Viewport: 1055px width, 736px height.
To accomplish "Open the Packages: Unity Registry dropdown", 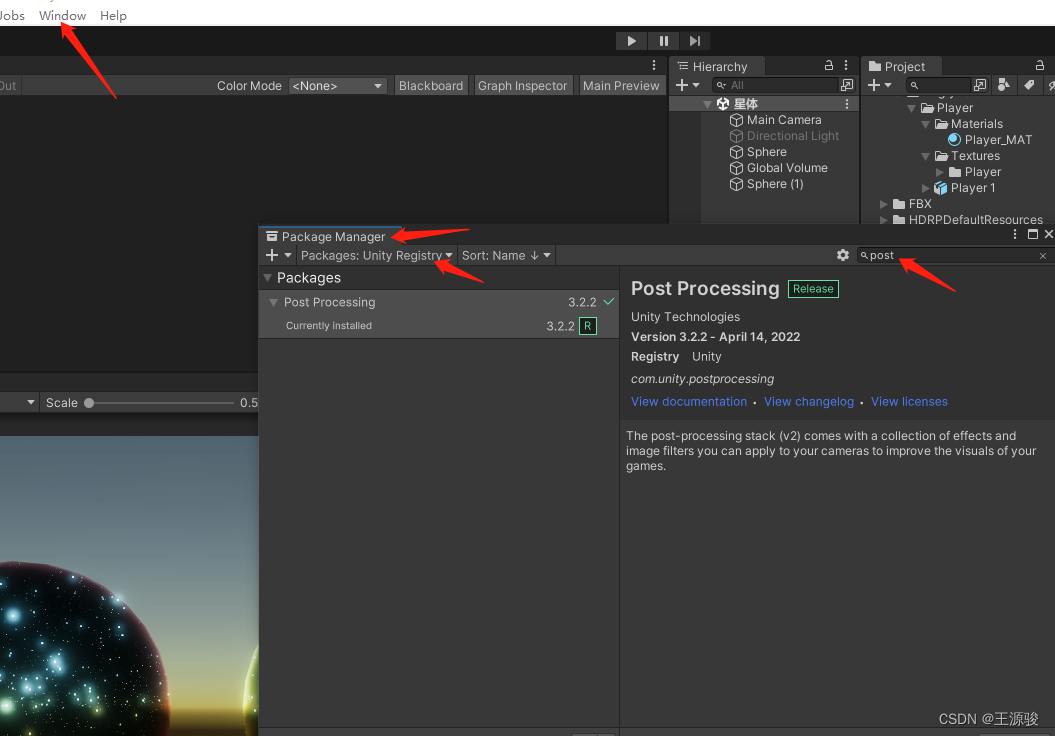I will [x=376, y=256].
